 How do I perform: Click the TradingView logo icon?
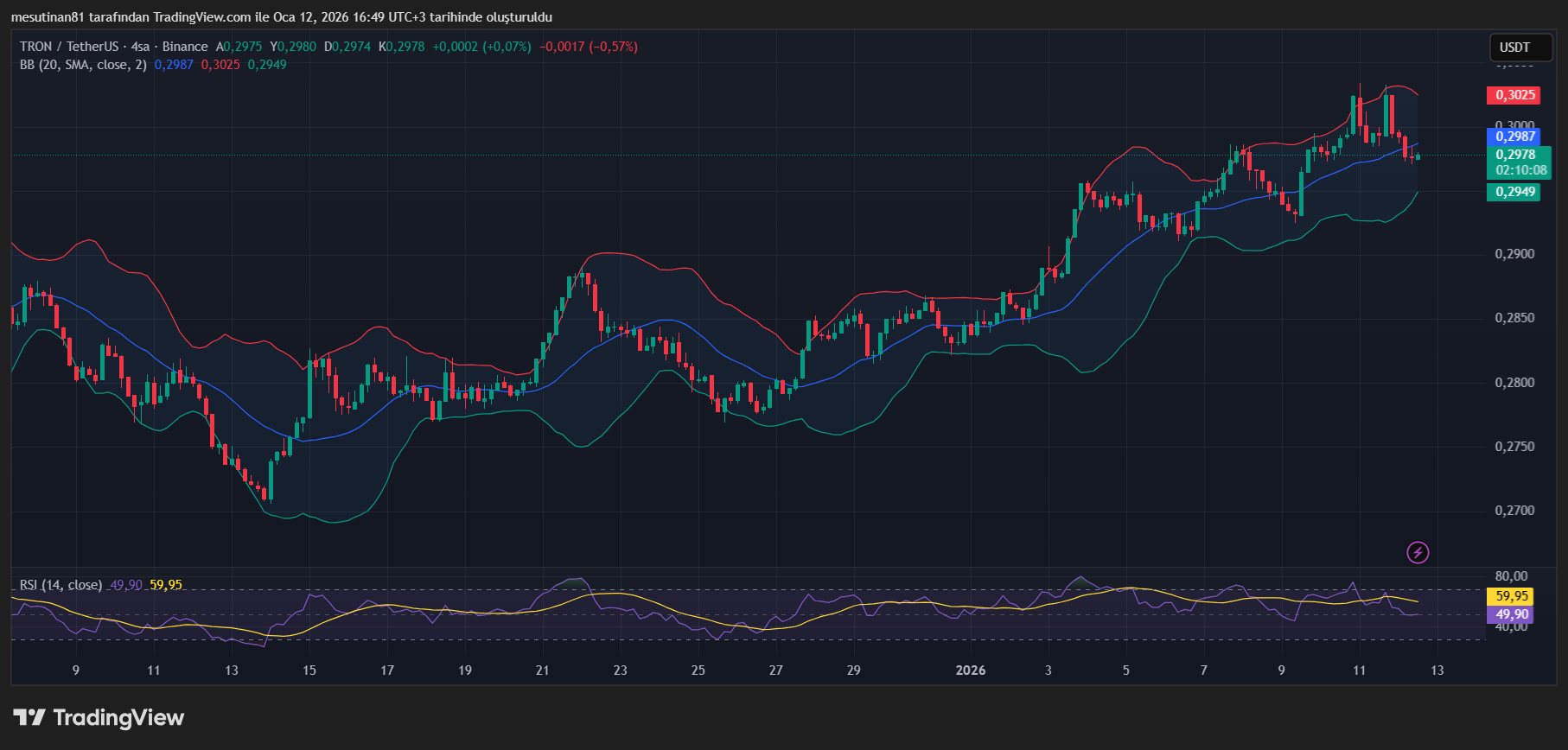tap(29, 717)
